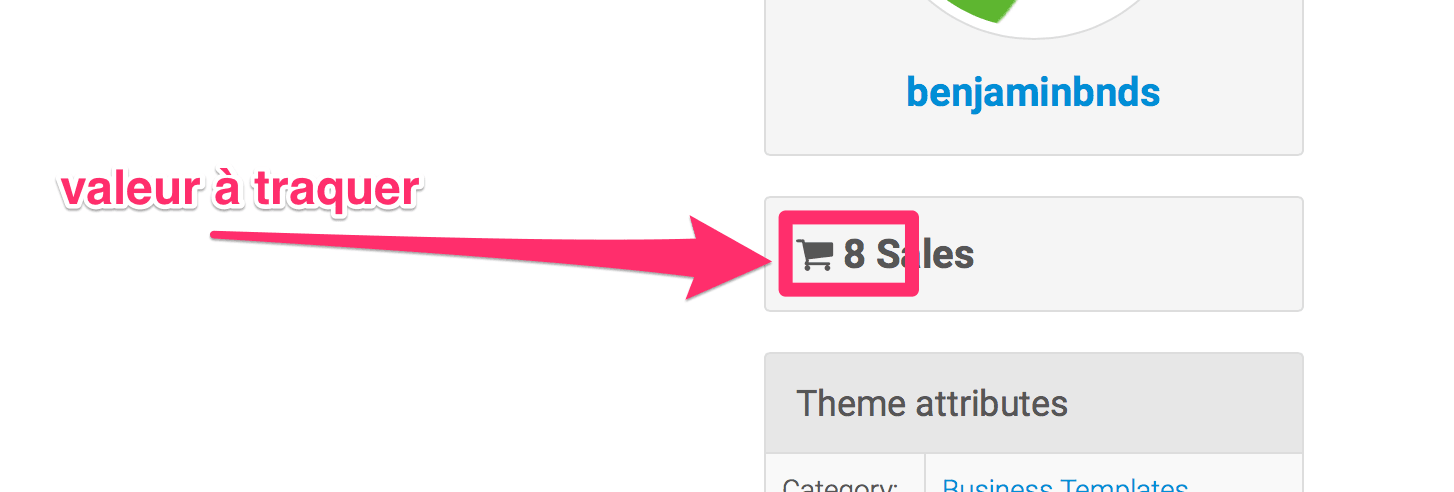This screenshot has width=1454, height=492.
Task: Click empty space inside the Sales panel
Action: pyautogui.click(x=1140, y=254)
